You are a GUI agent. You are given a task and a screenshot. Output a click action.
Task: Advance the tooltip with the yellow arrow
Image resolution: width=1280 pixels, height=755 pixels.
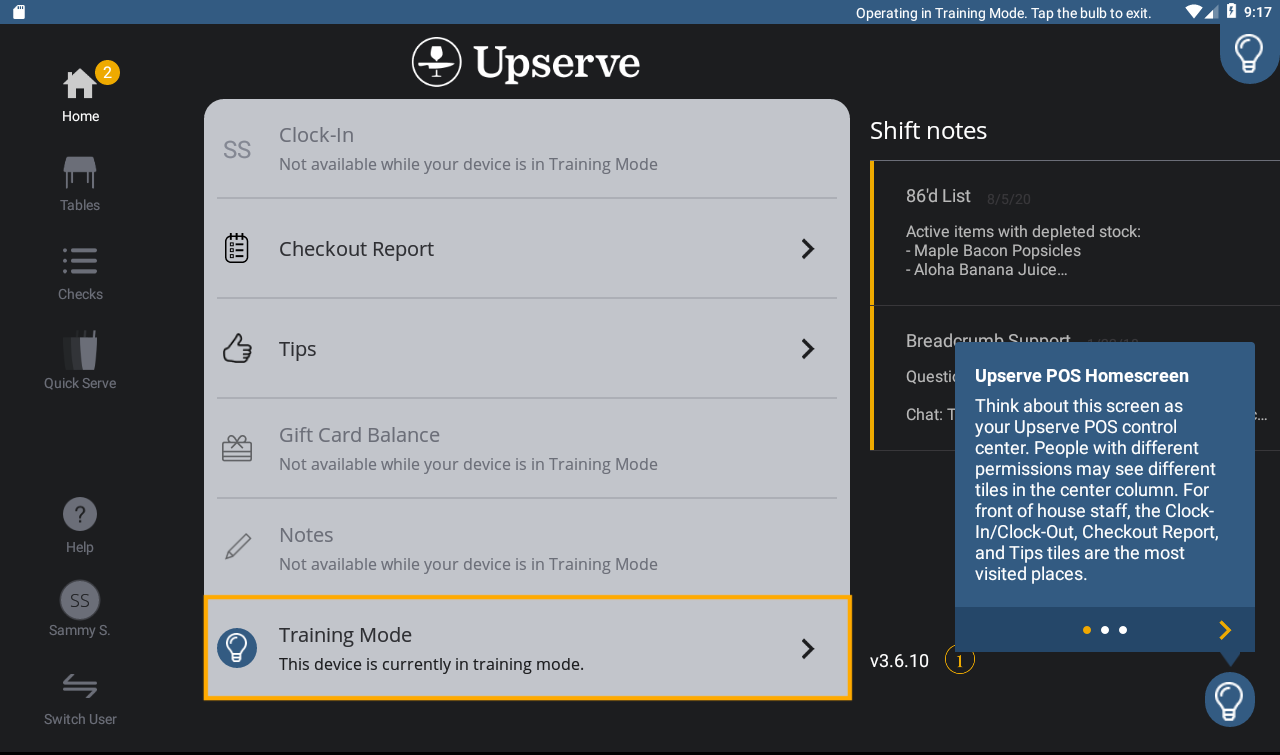click(1225, 630)
